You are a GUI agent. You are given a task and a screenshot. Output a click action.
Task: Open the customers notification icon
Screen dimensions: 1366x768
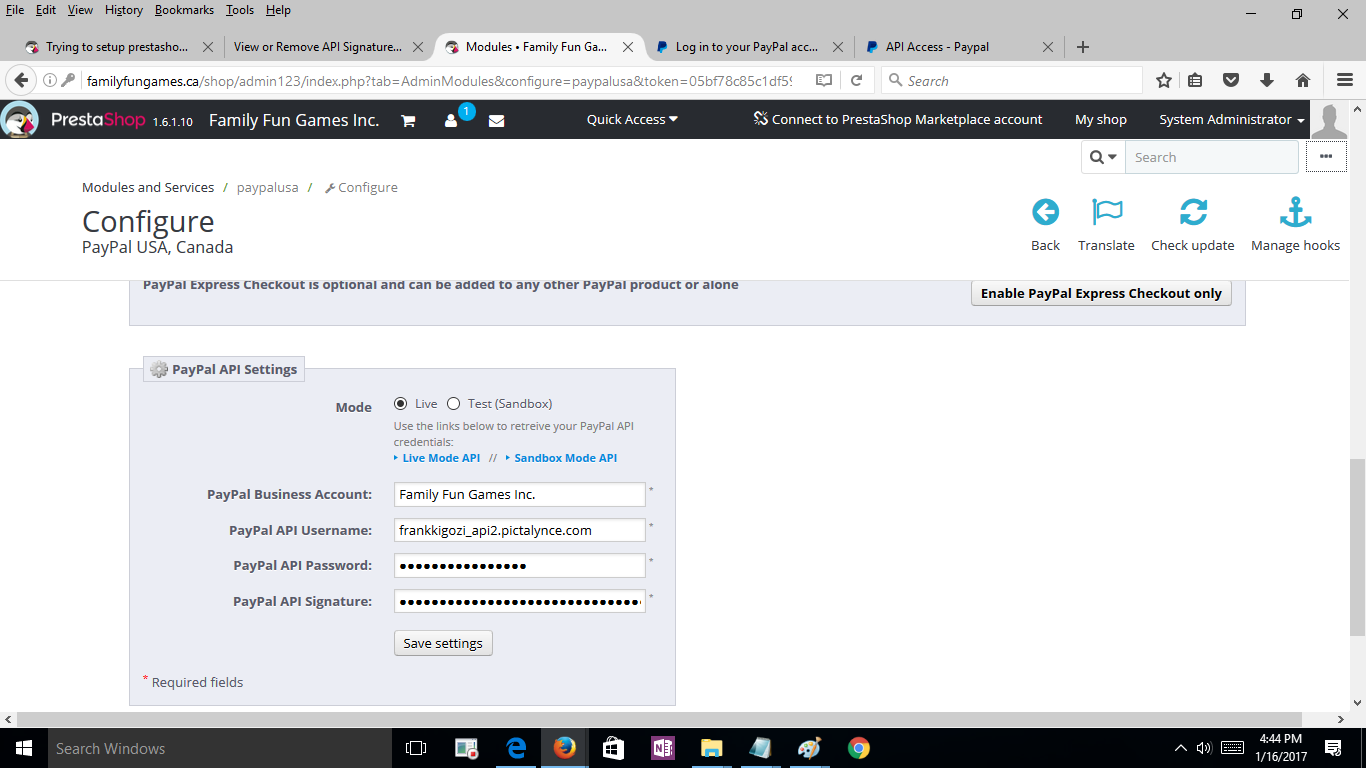pyautogui.click(x=451, y=120)
